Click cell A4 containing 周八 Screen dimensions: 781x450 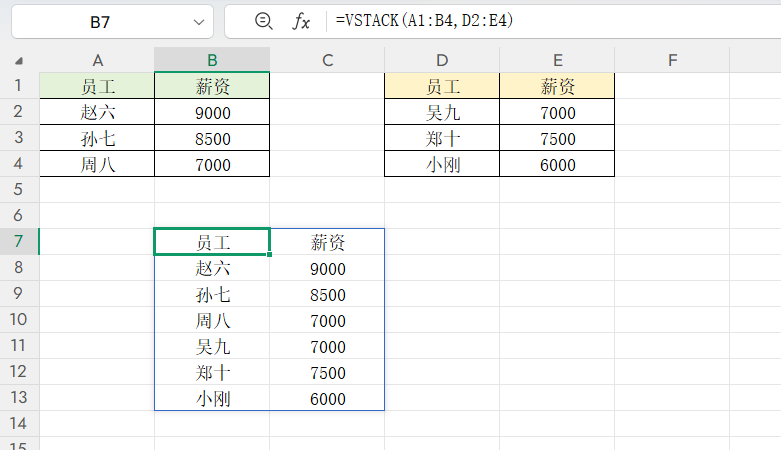[x=97, y=163]
